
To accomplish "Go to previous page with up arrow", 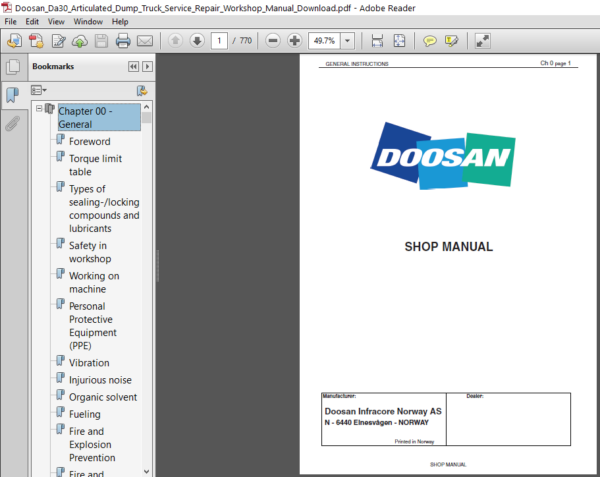I will pos(175,41).
